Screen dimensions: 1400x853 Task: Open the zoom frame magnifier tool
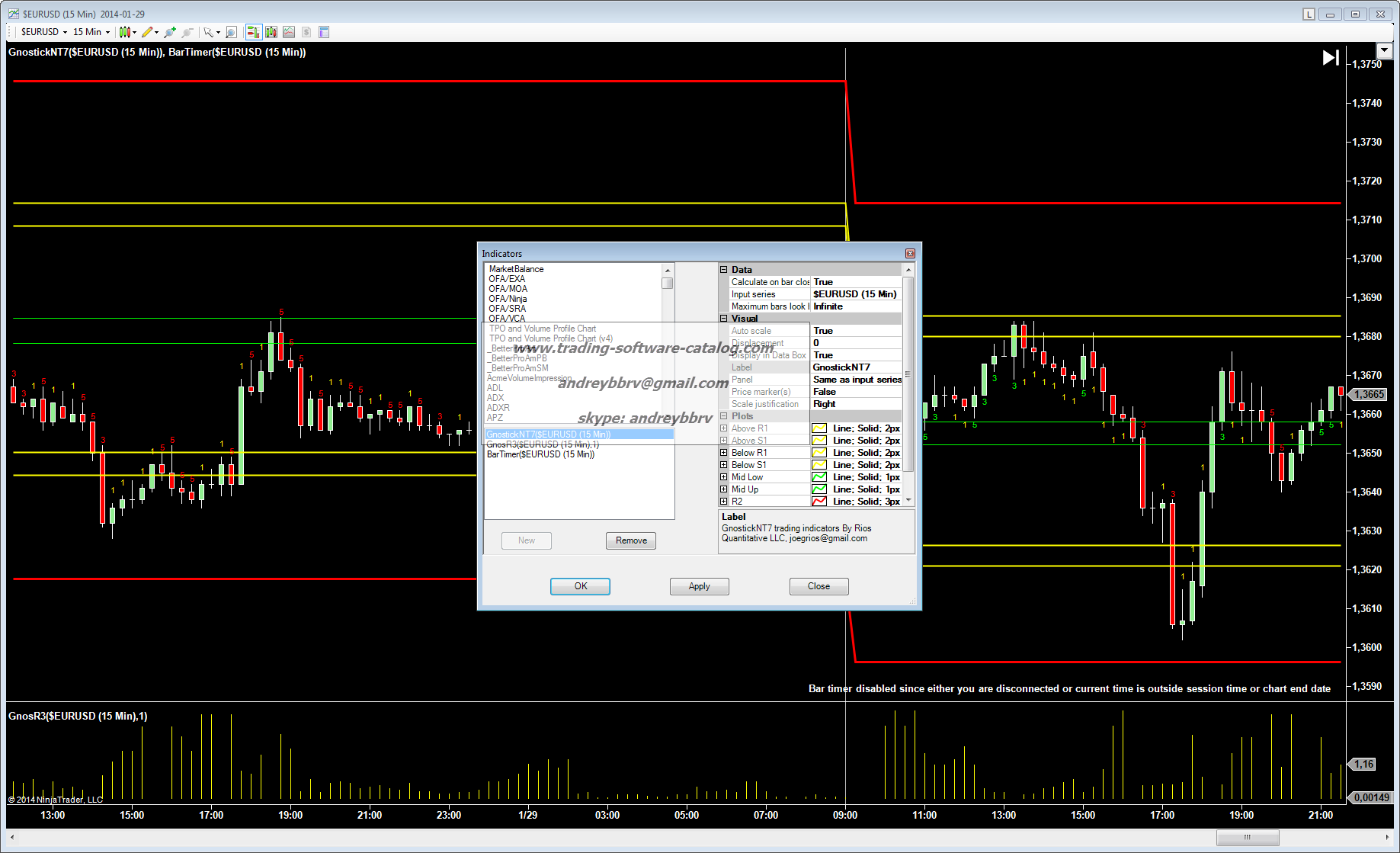[x=231, y=32]
